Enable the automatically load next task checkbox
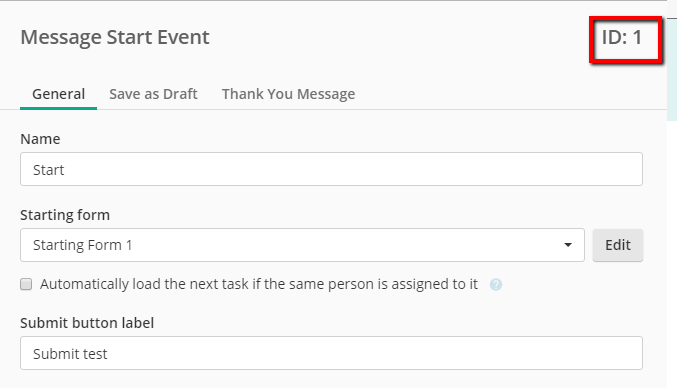This screenshot has height=388, width=677. point(26,284)
